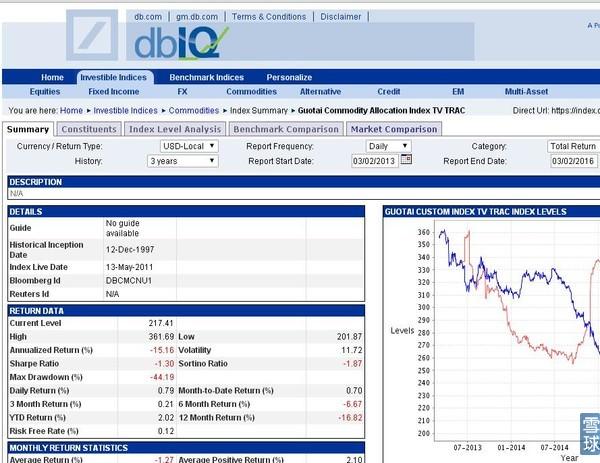The width and height of the screenshot is (600, 463).
Task: Select the Multi-Asset submenu
Action: pos(527,92)
